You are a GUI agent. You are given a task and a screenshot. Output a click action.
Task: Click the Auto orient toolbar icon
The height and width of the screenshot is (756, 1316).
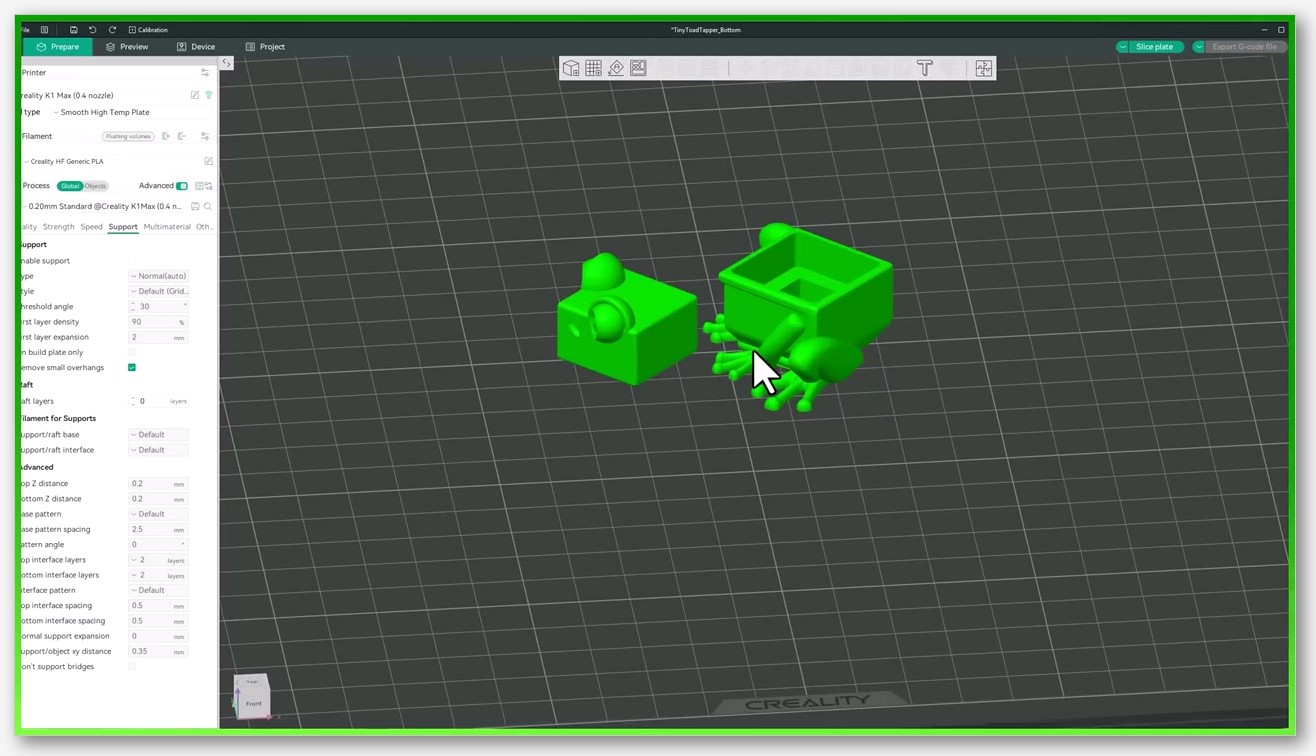click(616, 68)
